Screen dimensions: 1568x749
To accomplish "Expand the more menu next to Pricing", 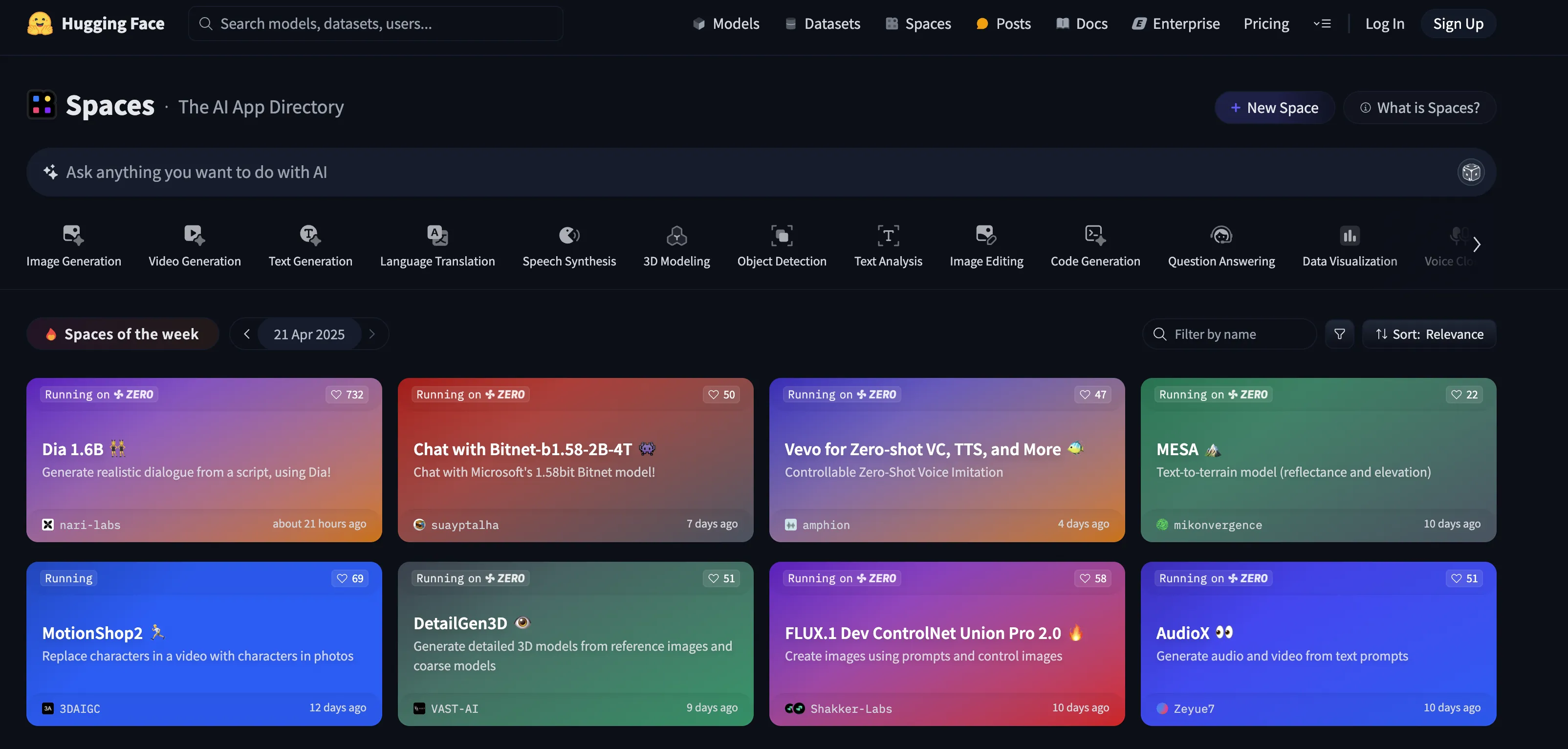I will (1322, 24).
